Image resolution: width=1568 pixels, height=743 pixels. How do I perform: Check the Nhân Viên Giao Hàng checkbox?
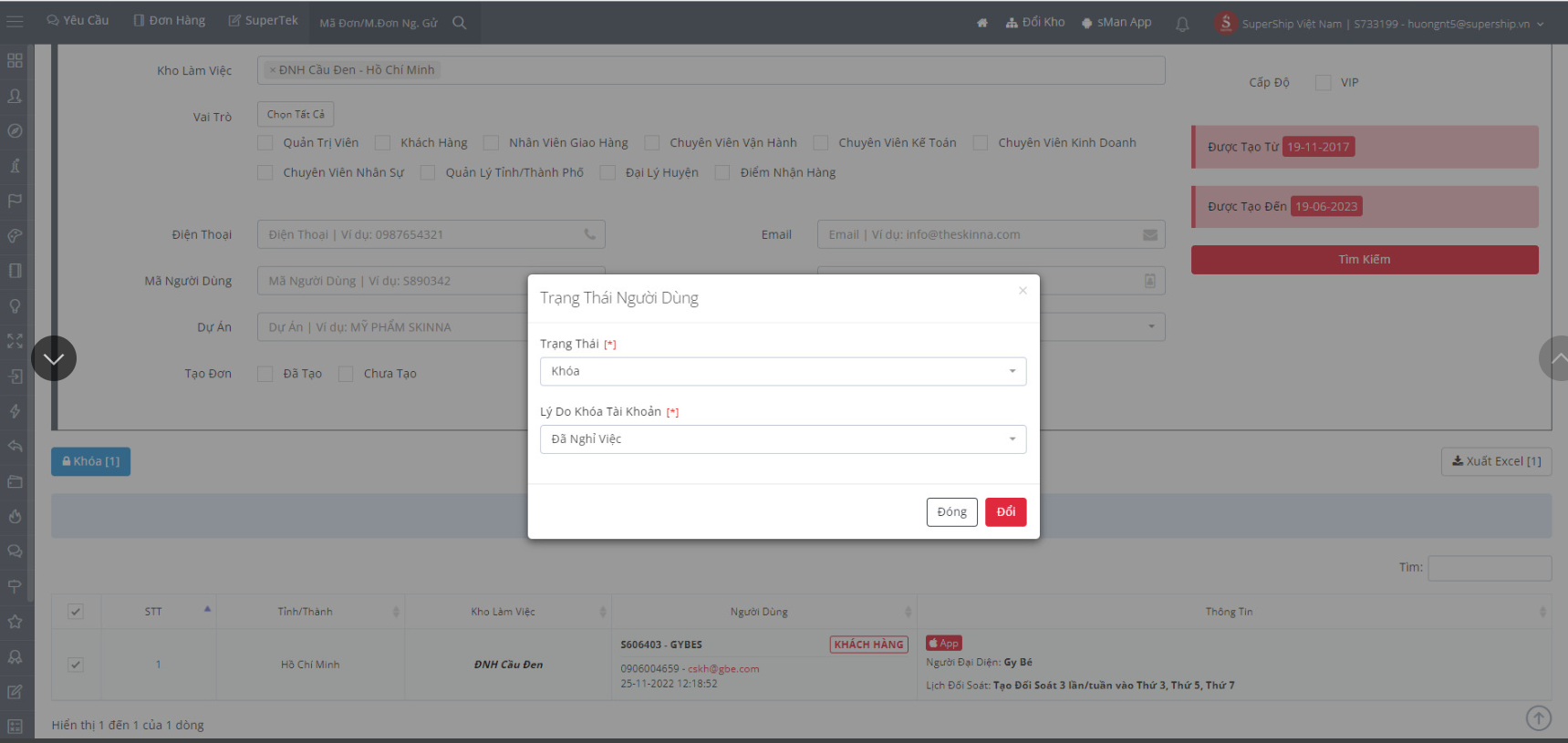tap(492, 142)
